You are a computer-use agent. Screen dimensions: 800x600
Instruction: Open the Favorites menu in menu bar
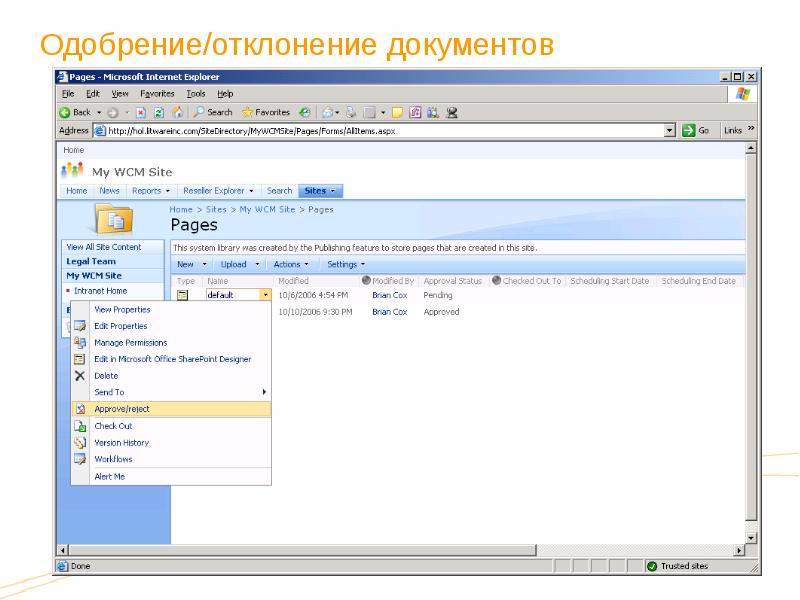[156, 93]
